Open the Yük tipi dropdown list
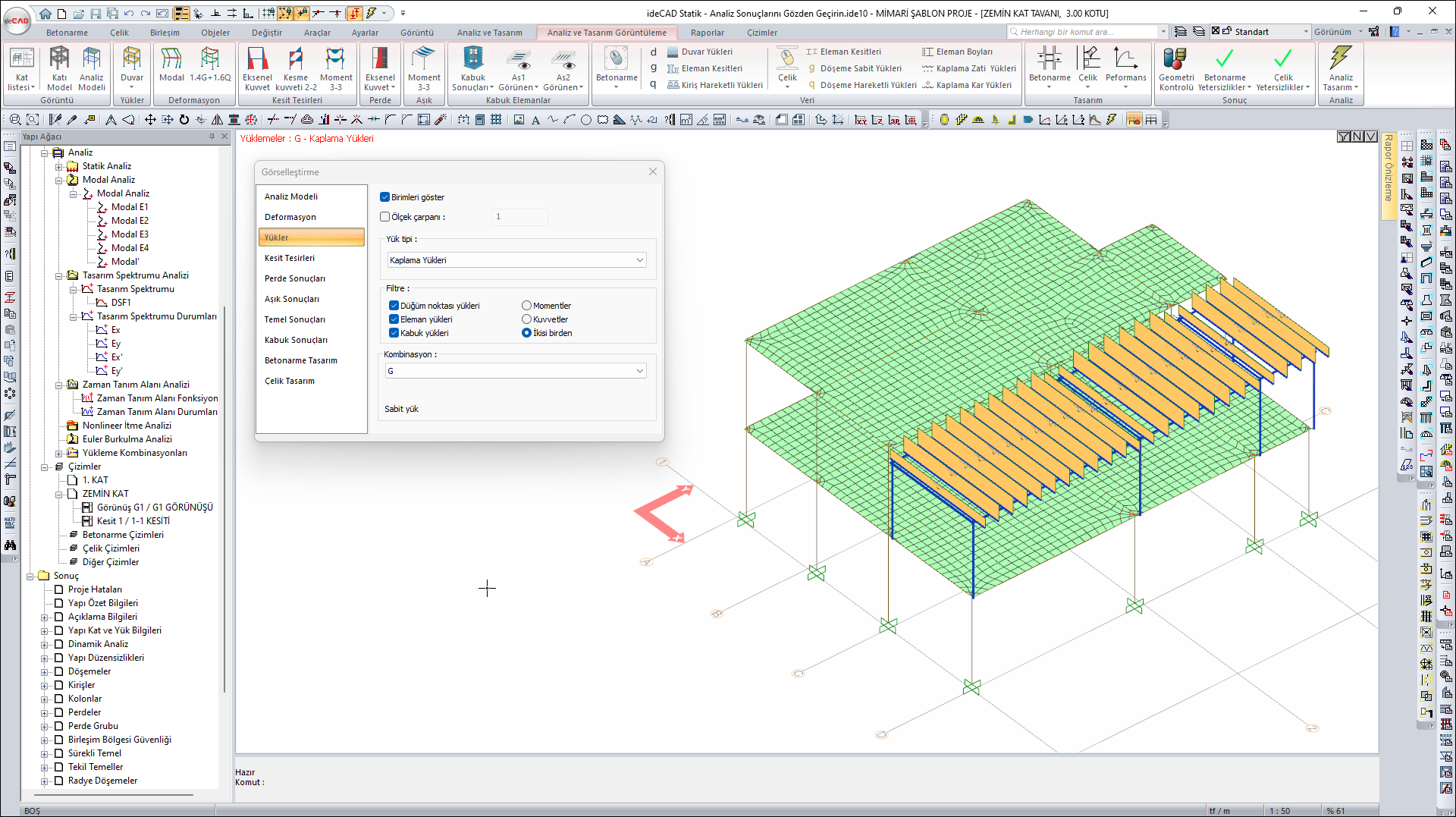 pos(516,260)
